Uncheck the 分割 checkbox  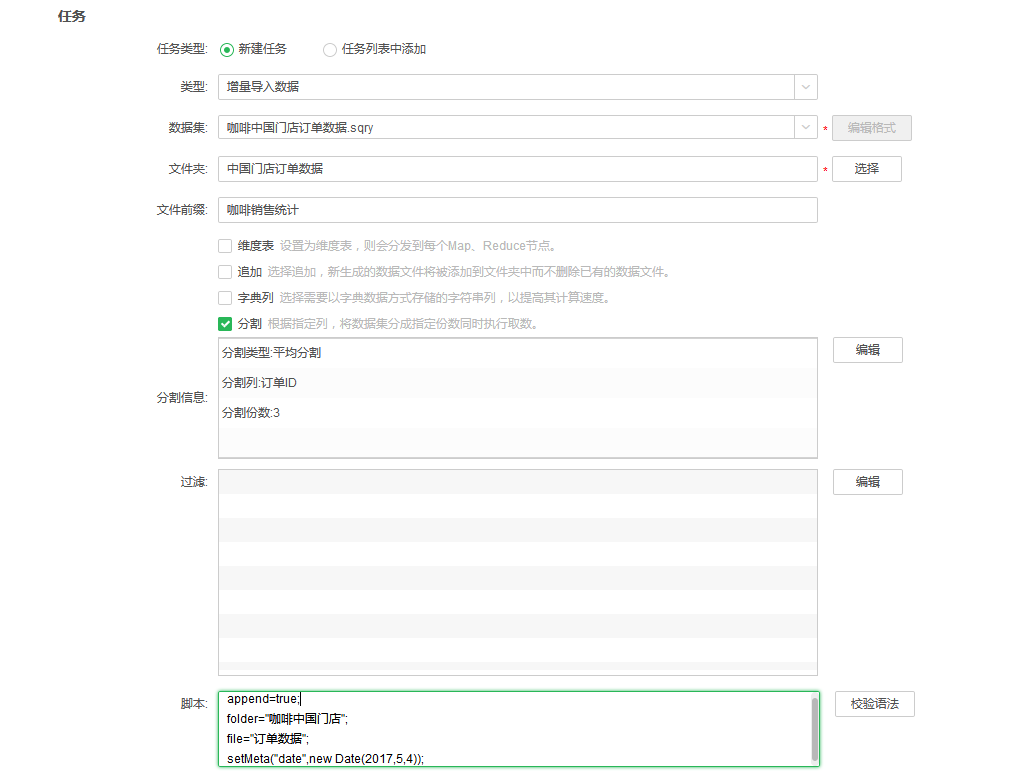click(225, 324)
